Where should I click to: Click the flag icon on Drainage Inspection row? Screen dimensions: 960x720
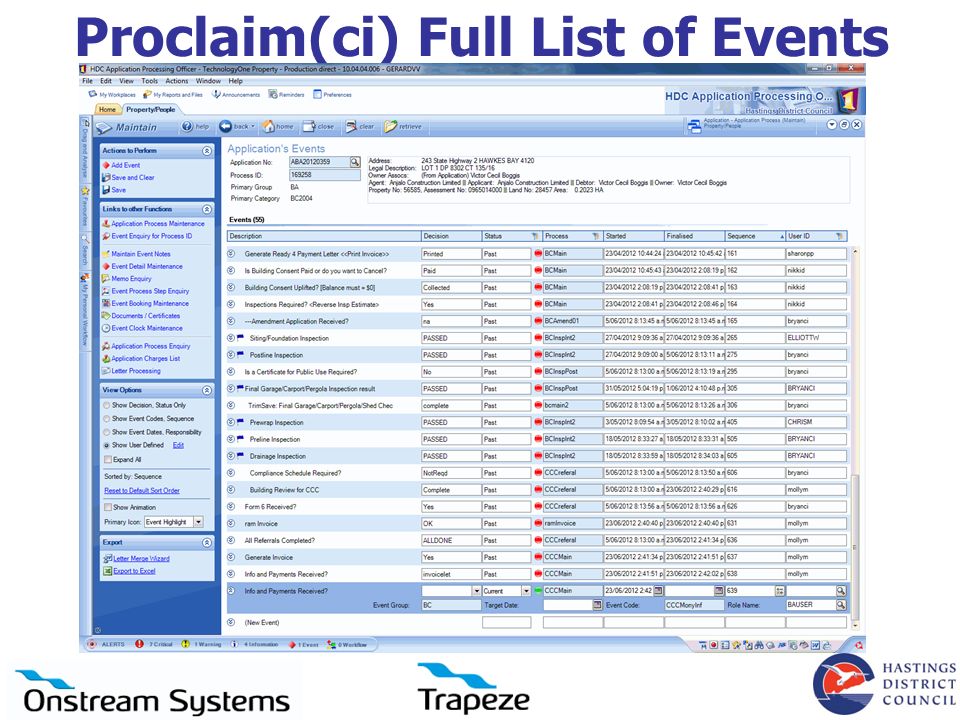240,456
